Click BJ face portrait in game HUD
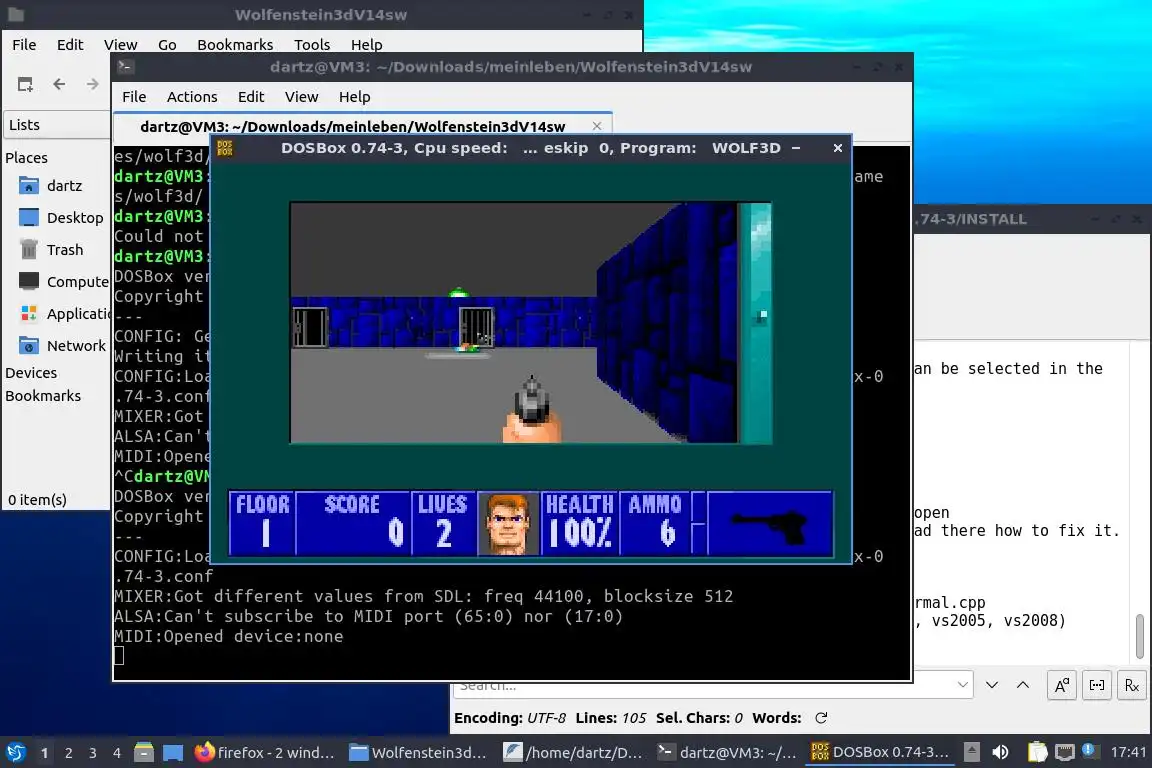 click(x=507, y=523)
